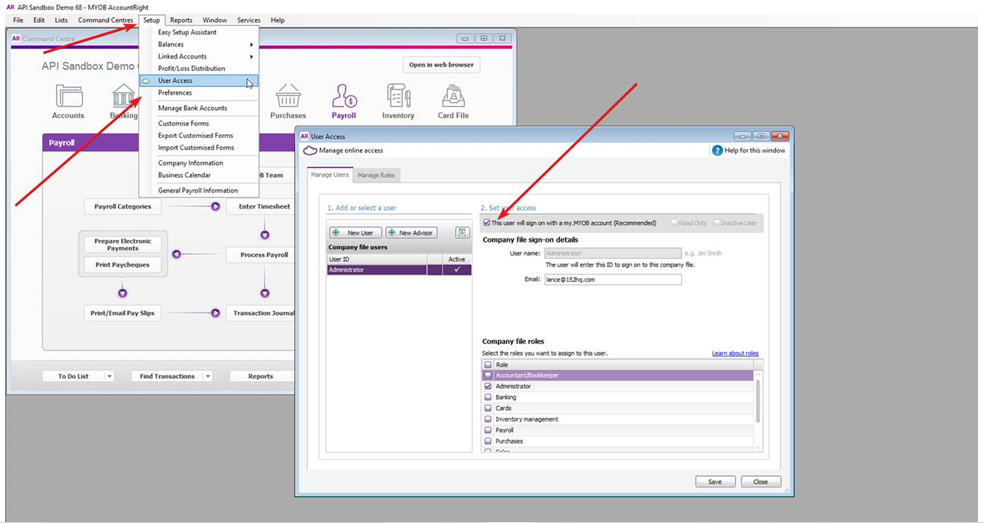Click the Print Paycheques button
Image resolution: width=984 pixels, height=523 pixels.
122,265
